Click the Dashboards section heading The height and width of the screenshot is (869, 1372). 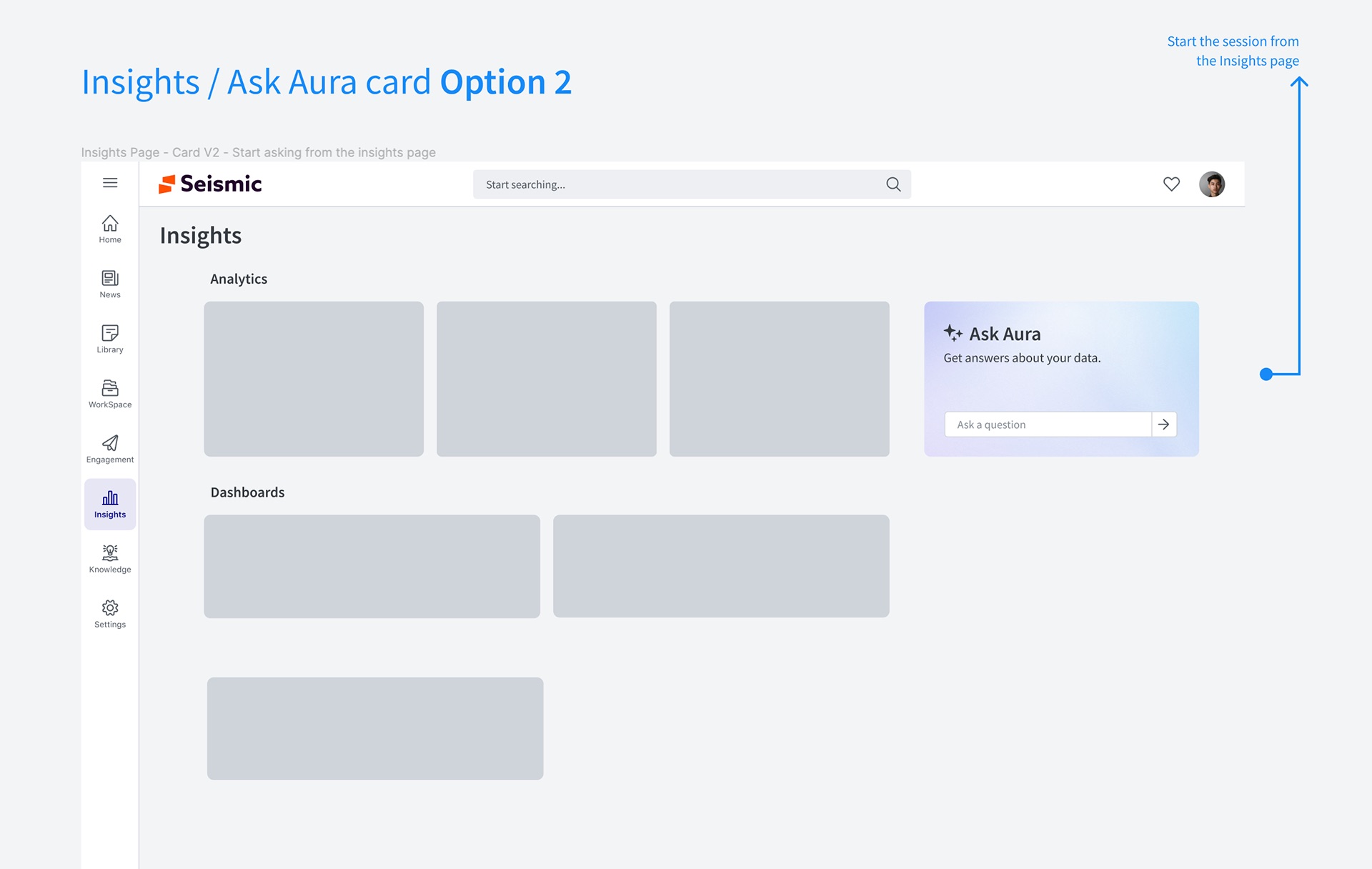tap(247, 492)
